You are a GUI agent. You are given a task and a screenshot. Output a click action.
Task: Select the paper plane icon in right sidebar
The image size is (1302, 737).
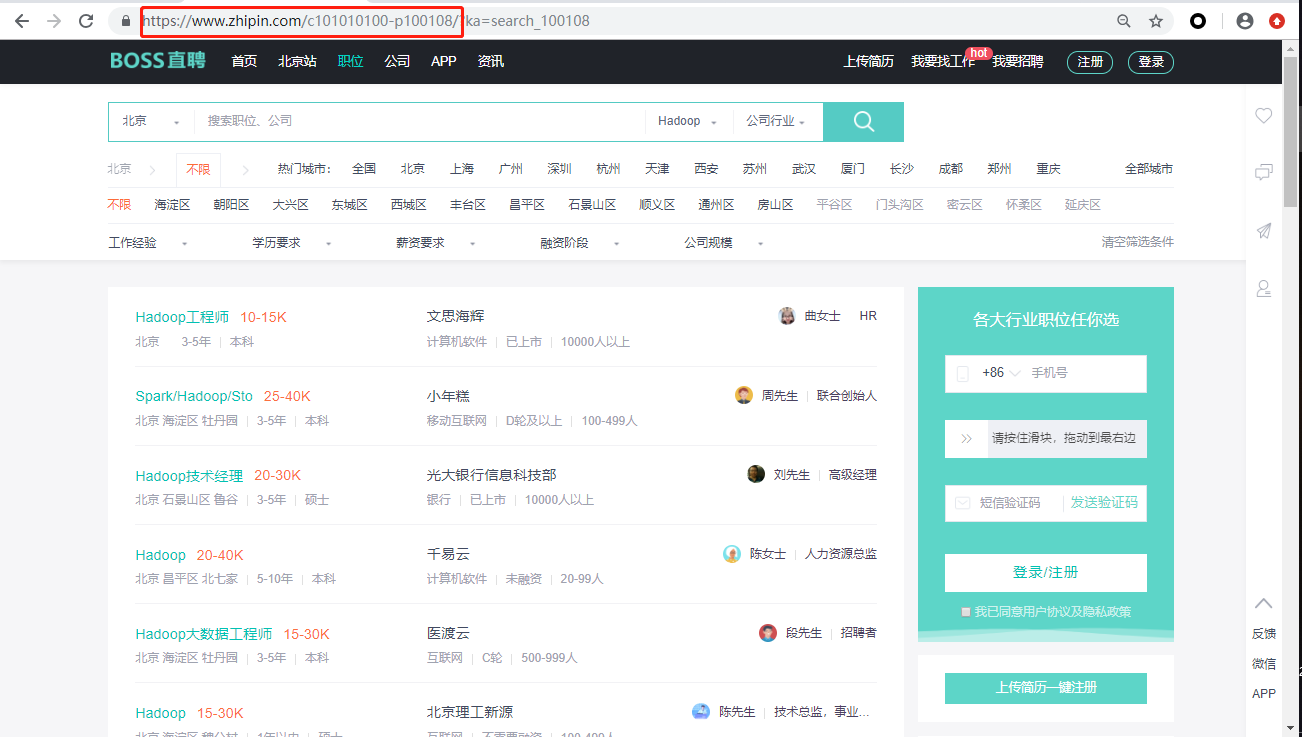(x=1263, y=231)
